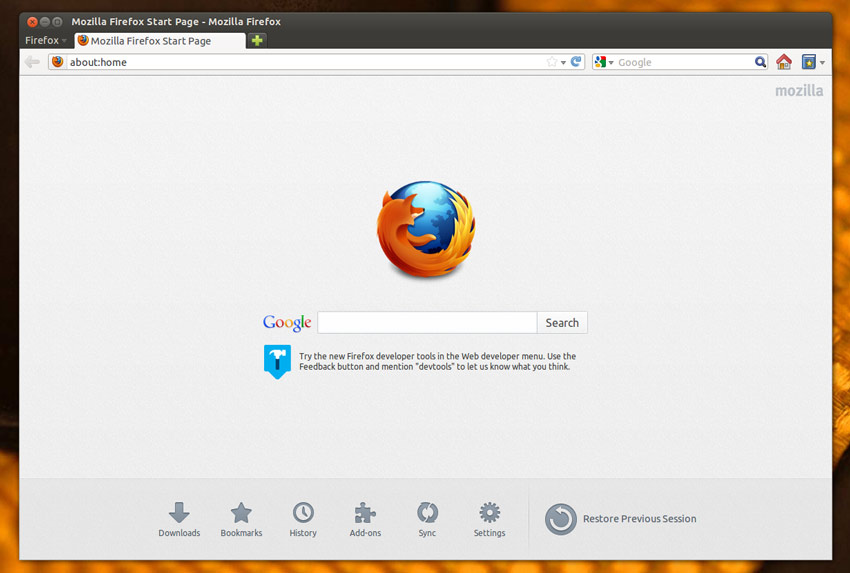Click the about:home address field
This screenshot has width=850, height=573.
[x=306, y=62]
